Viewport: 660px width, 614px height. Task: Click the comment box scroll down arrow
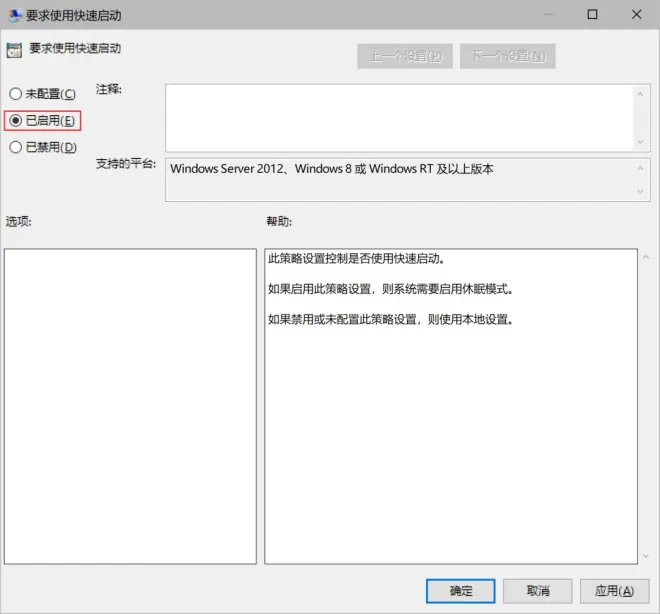pyautogui.click(x=640, y=142)
